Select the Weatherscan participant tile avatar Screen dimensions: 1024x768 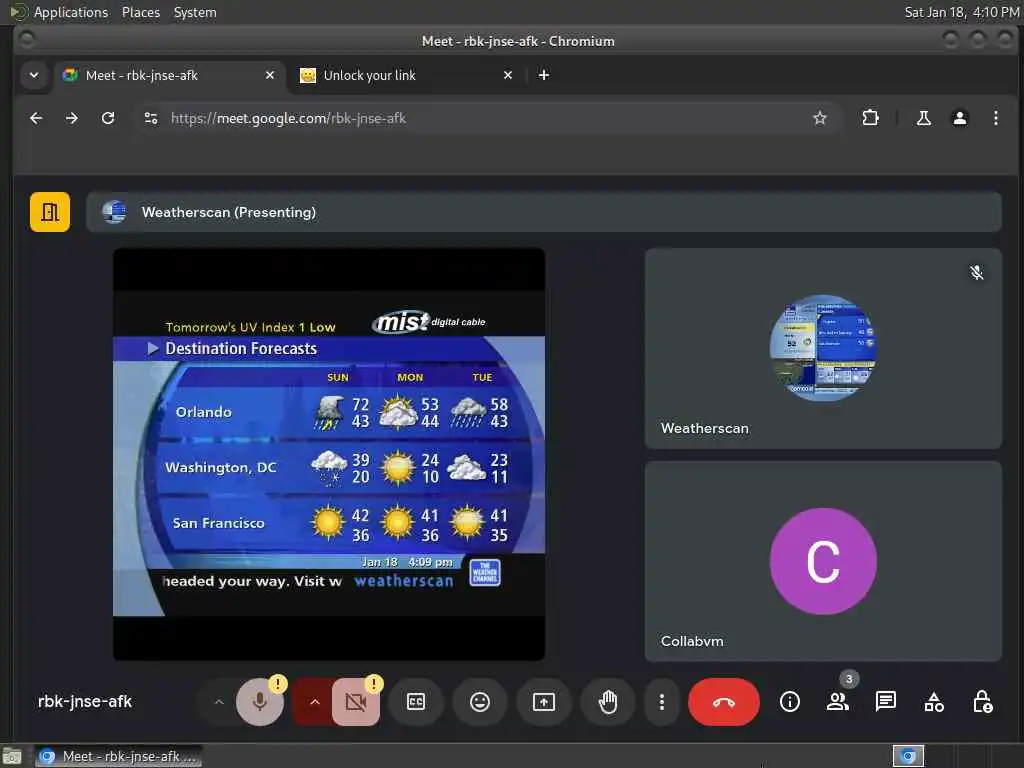[x=823, y=347]
